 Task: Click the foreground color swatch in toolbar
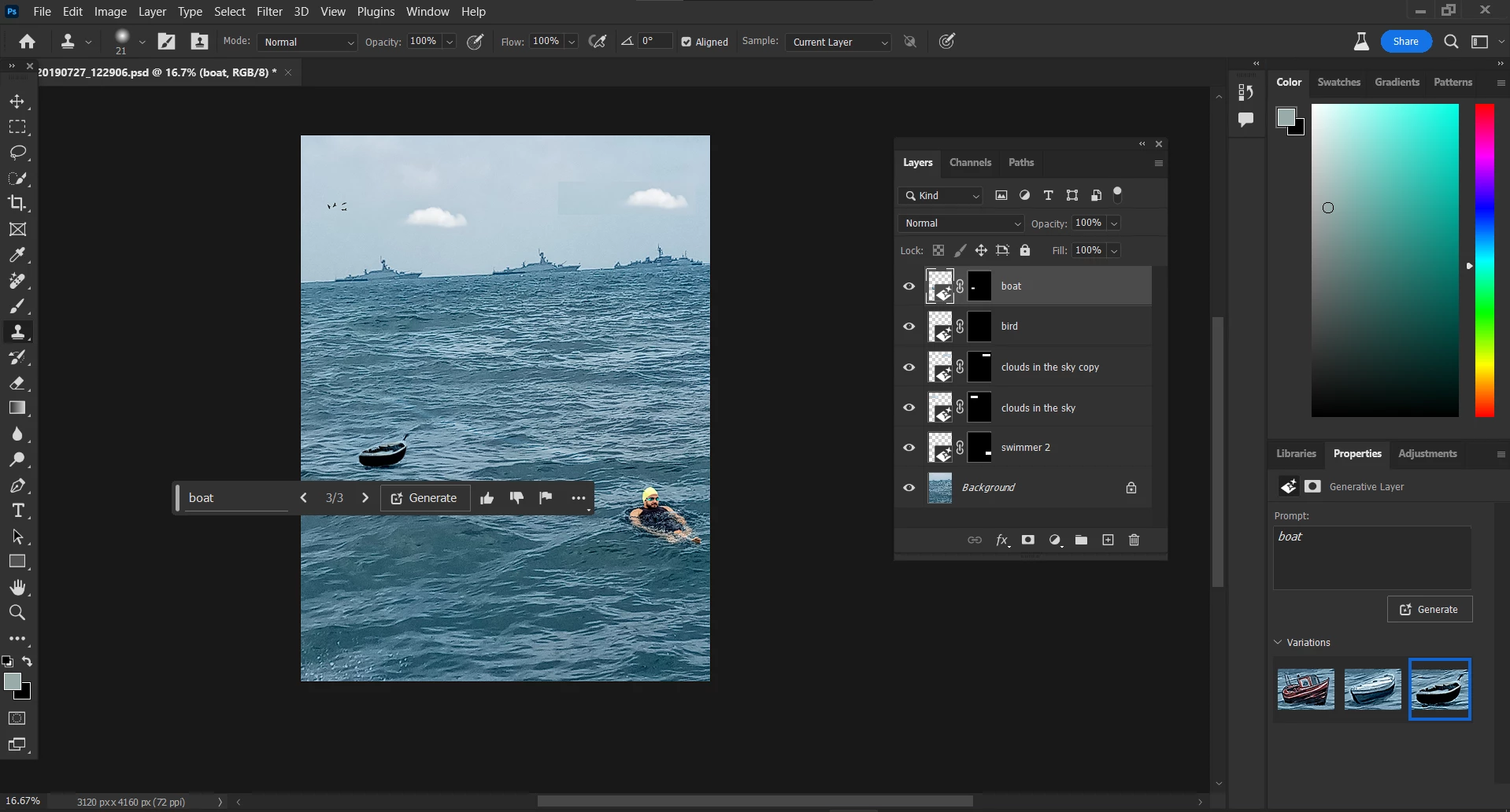[x=12, y=681]
